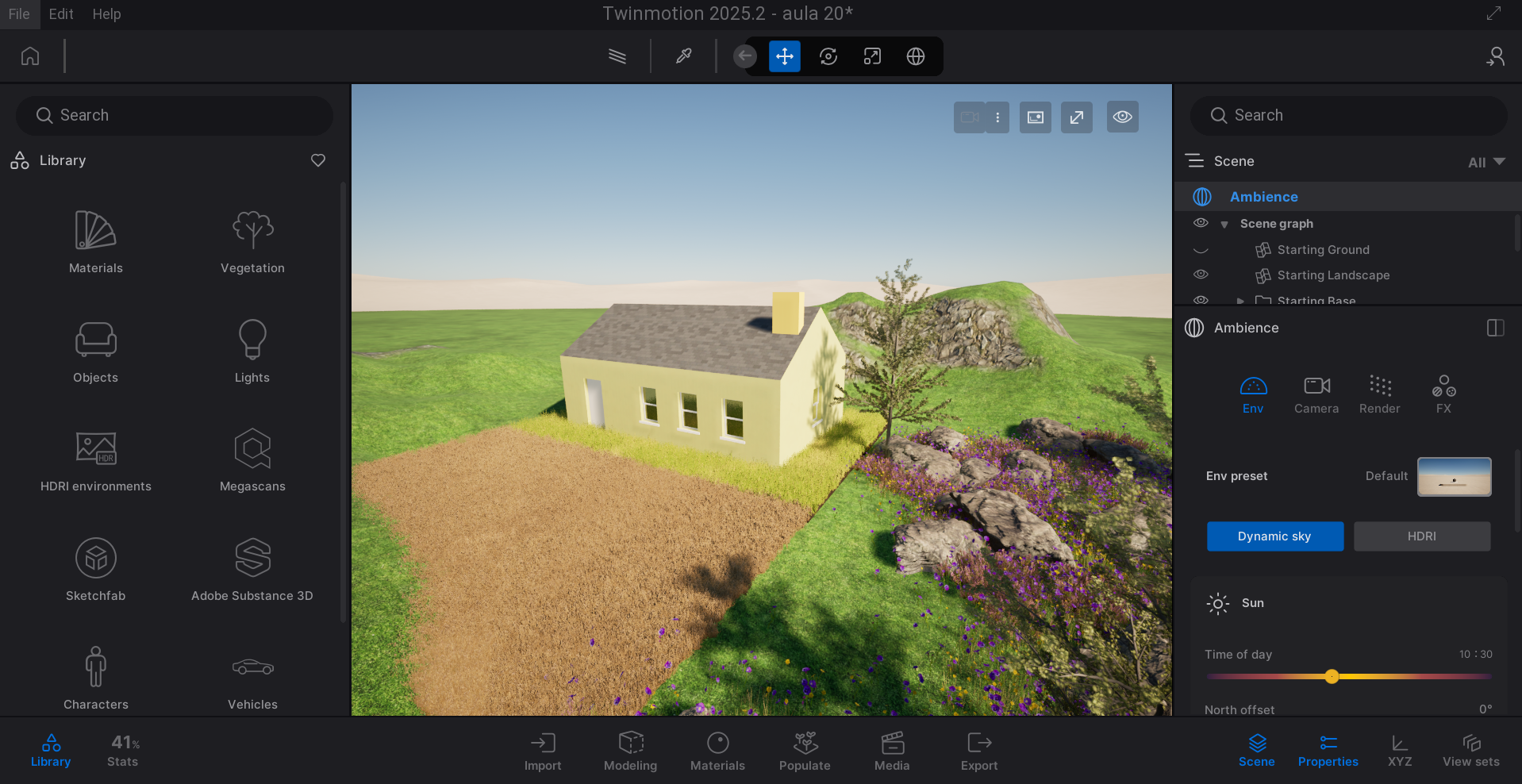The image size is (1522, 784).
Task: Click the Time of day slider handle
Action: click(x=1332, y=676)
